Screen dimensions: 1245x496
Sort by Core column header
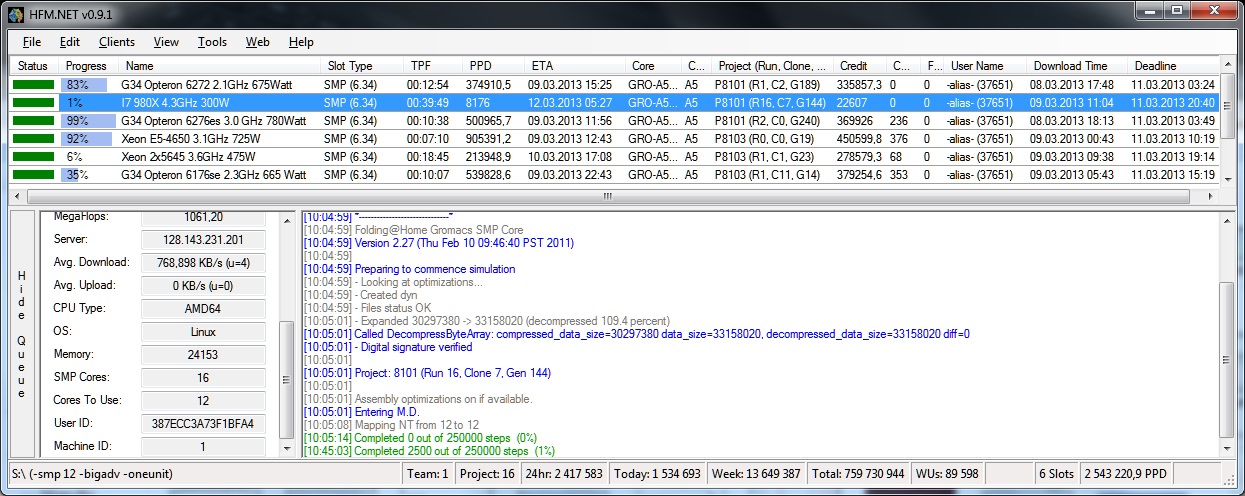click(653, 66)
